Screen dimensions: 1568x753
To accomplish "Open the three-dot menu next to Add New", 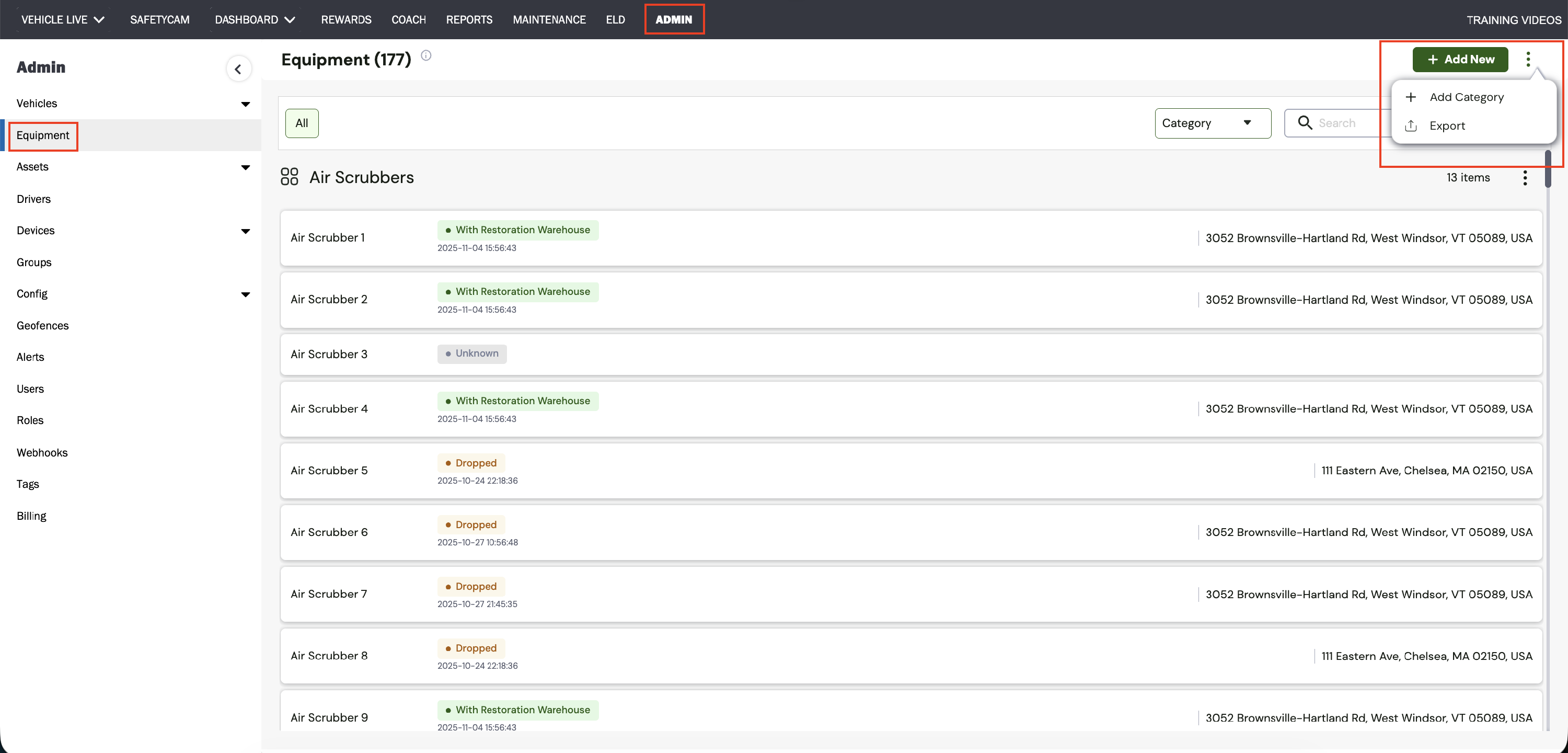I will pyautogui.click(x=1527, y=59).
